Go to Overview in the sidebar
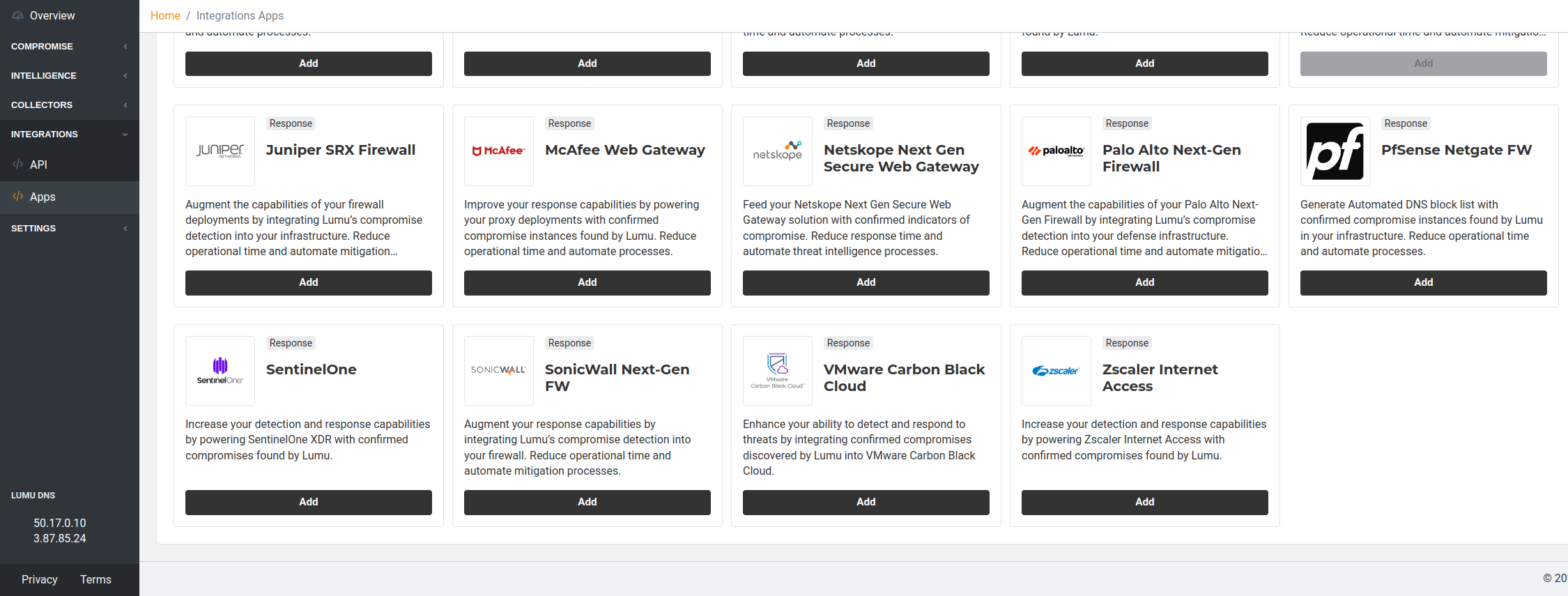This screenshot has width=1568, height=596. [x=52, y=15]
